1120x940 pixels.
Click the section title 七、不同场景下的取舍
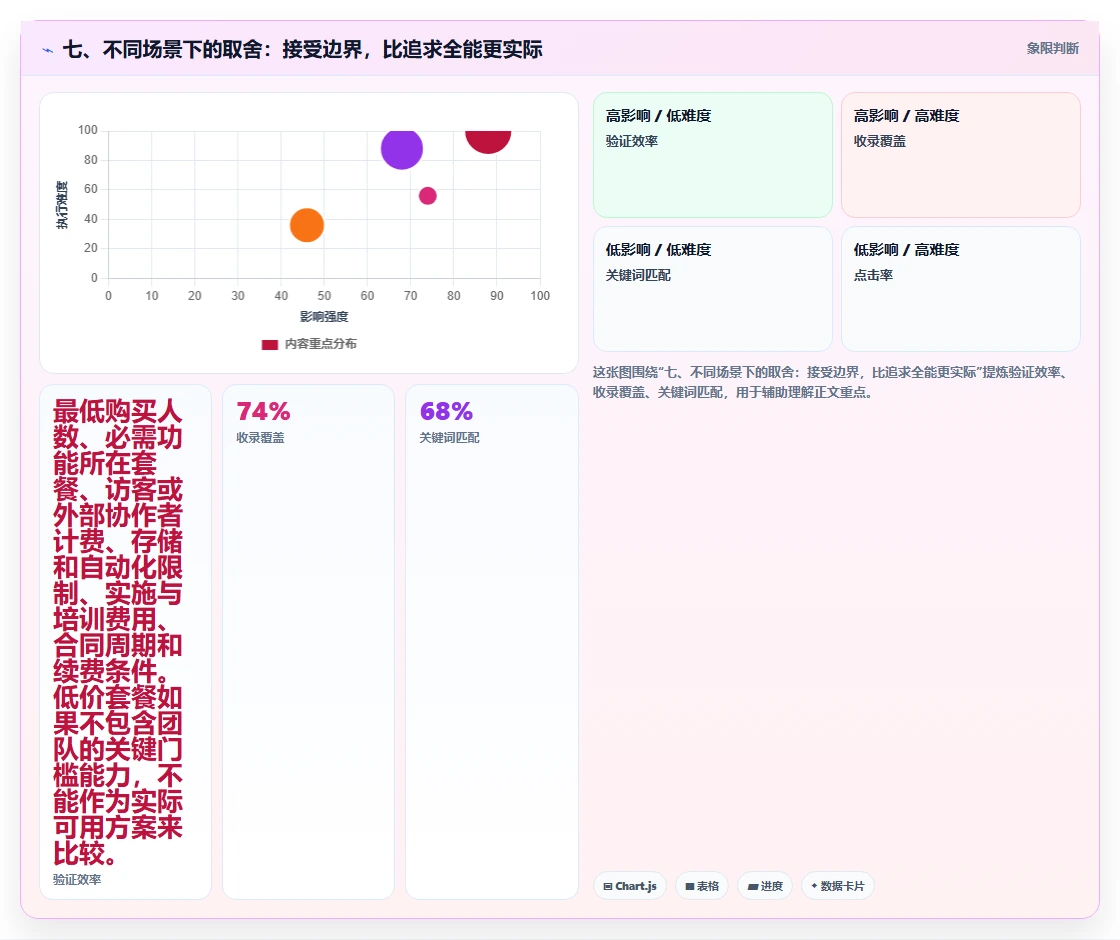(x=302, y=49)
